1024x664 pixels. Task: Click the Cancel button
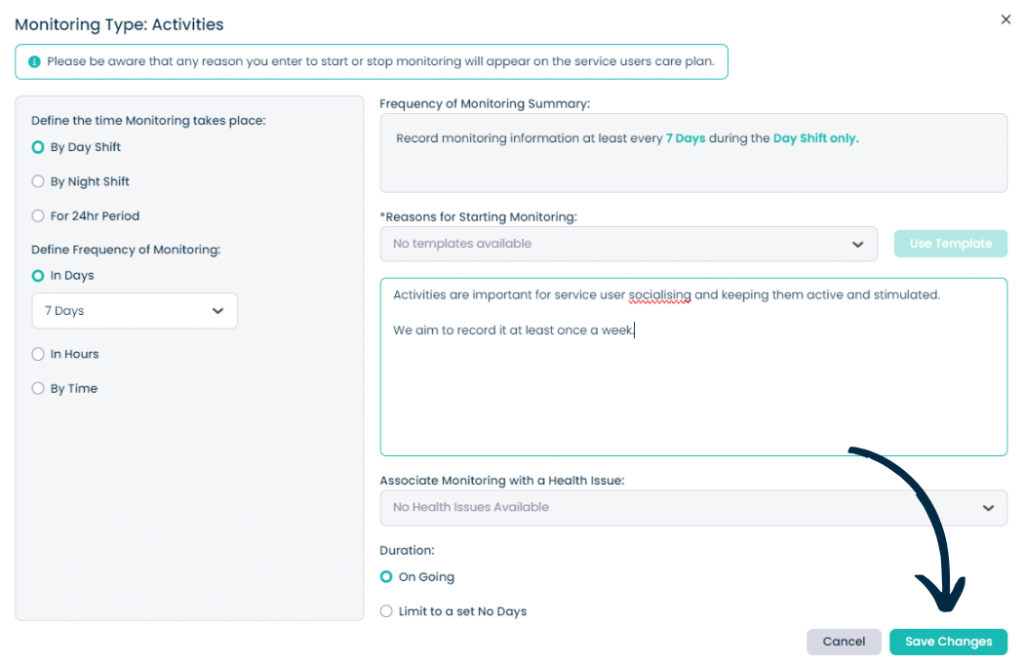843,642
